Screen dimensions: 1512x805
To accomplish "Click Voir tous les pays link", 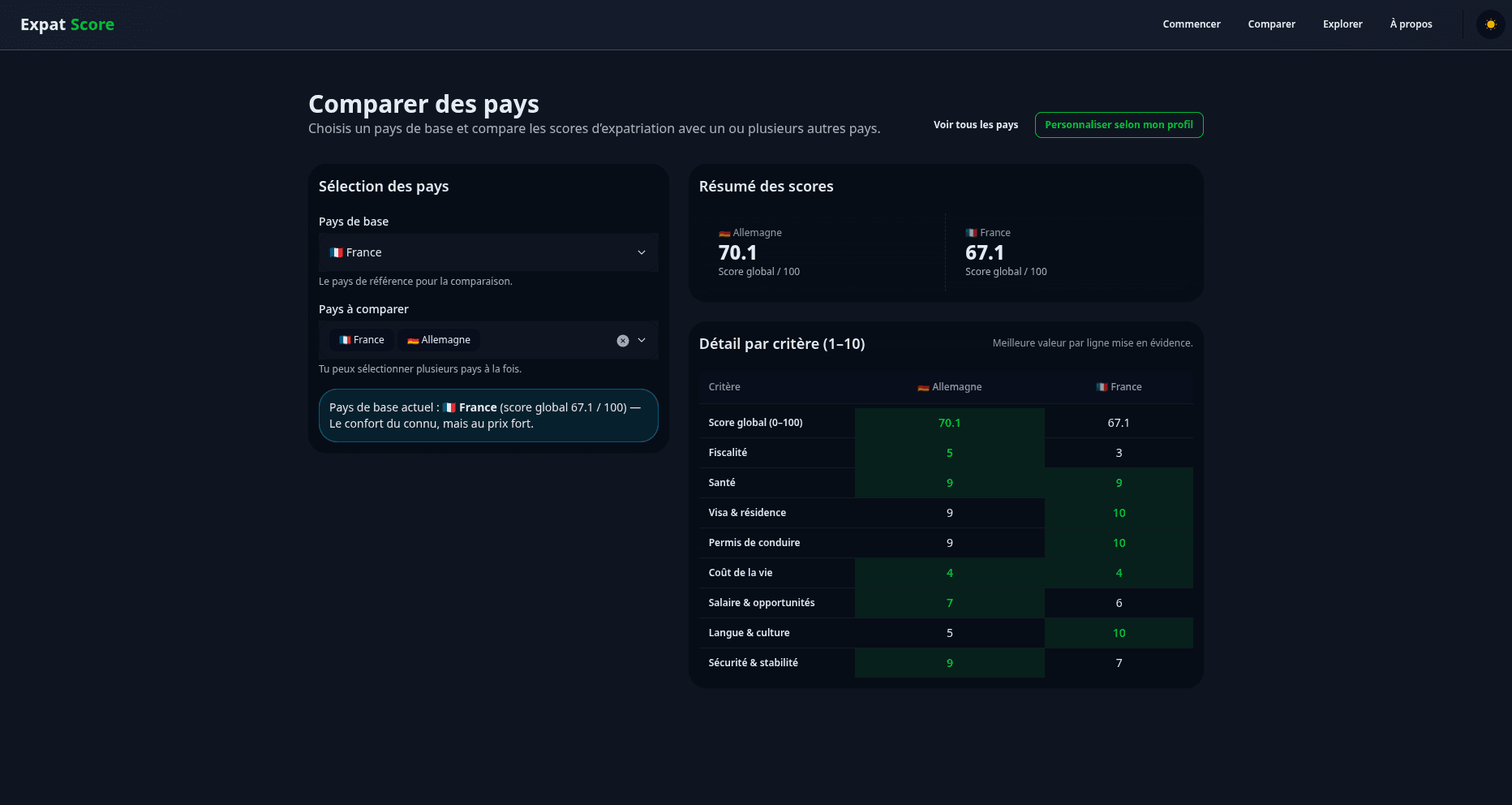I will point(975,125).
